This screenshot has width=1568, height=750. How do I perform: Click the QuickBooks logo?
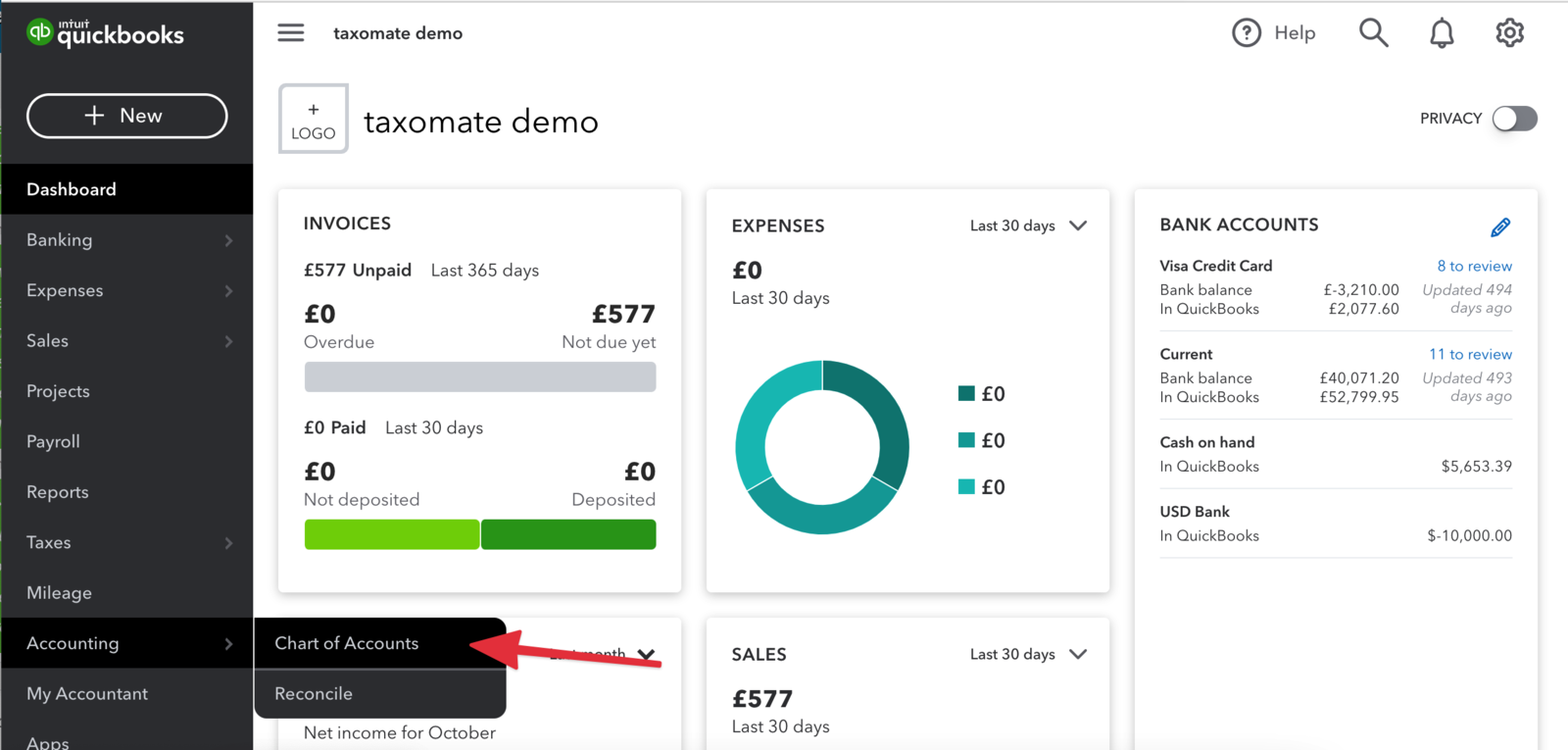click(105, 32)
